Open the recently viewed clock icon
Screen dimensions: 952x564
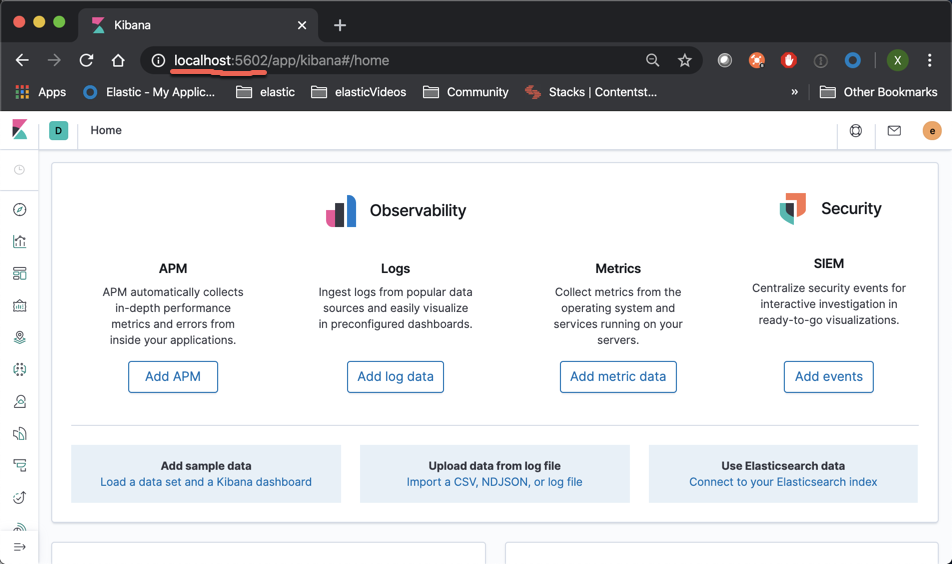[19, 169]
